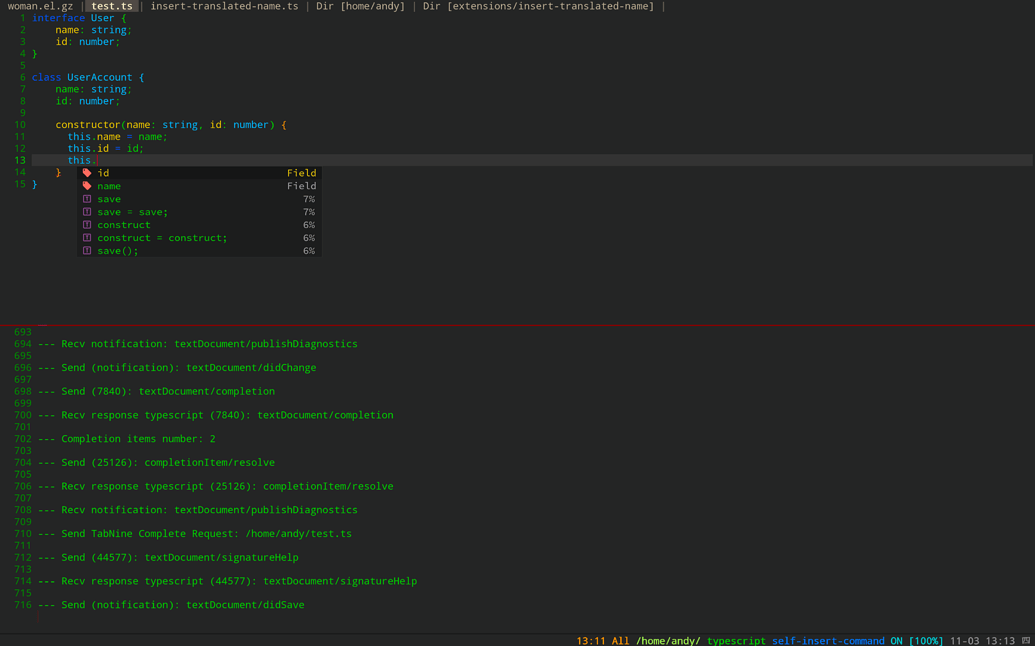Choose "construct" in the completion popup
The image size is (1035, 646).
(123, 224)
